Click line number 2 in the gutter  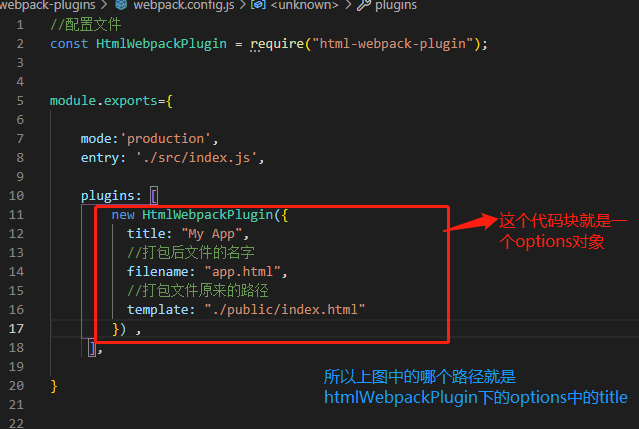(x=20, y=44)
